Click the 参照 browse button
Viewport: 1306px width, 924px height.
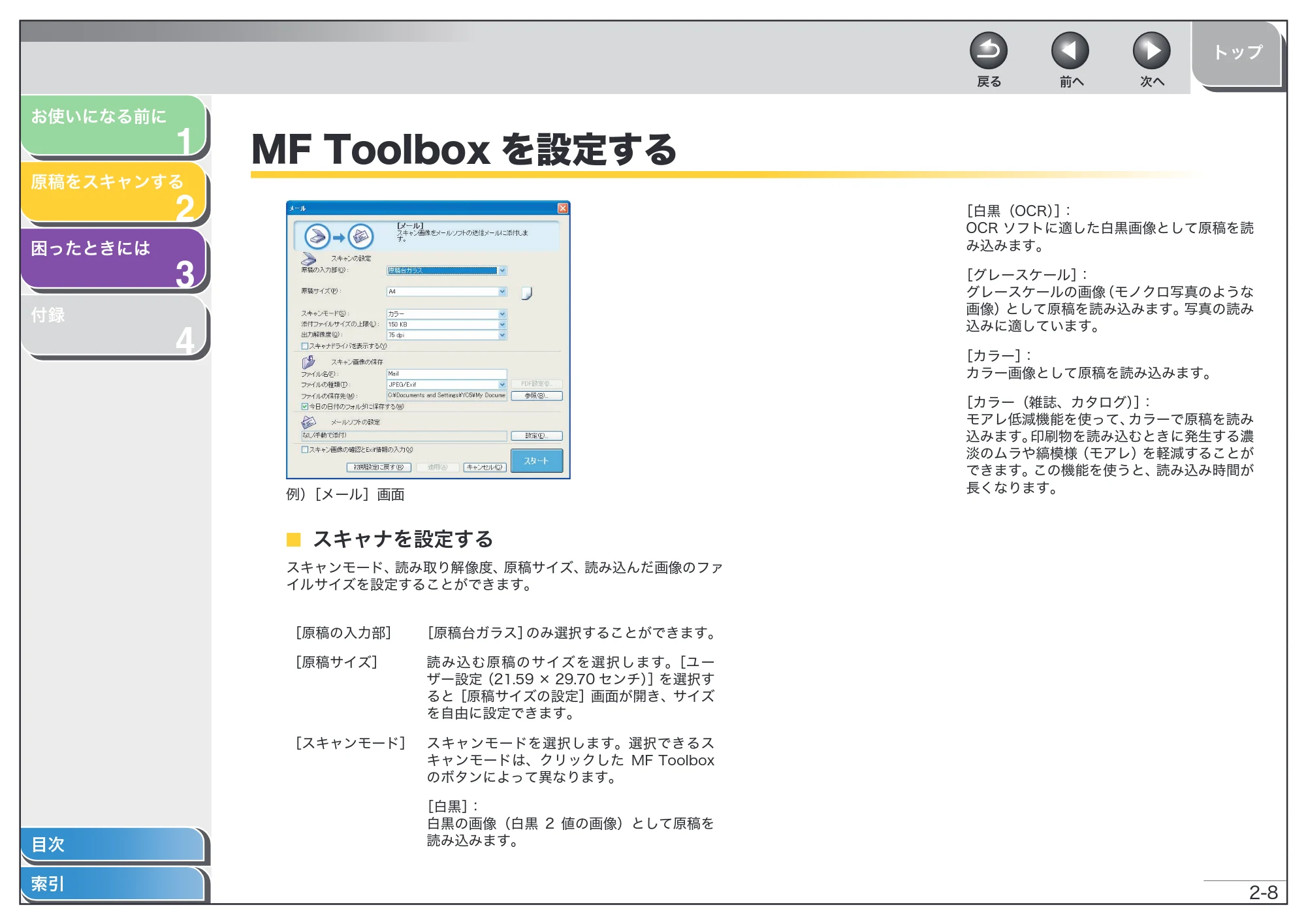click(x=536, y=395)
